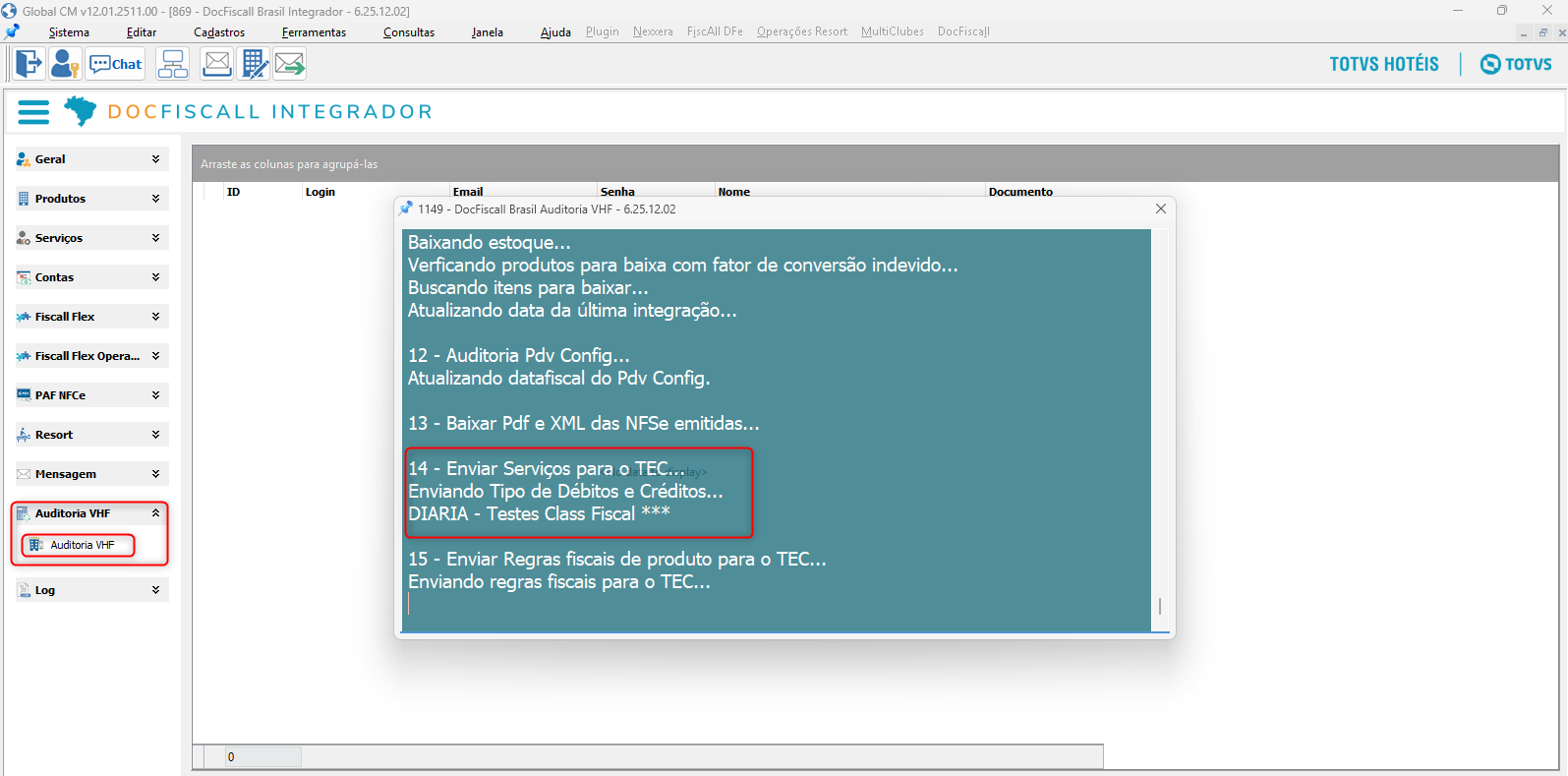The image size is (1568, 776).
Task: Click the PAF NFCe group icon
Action: click(x=24, y=395)
